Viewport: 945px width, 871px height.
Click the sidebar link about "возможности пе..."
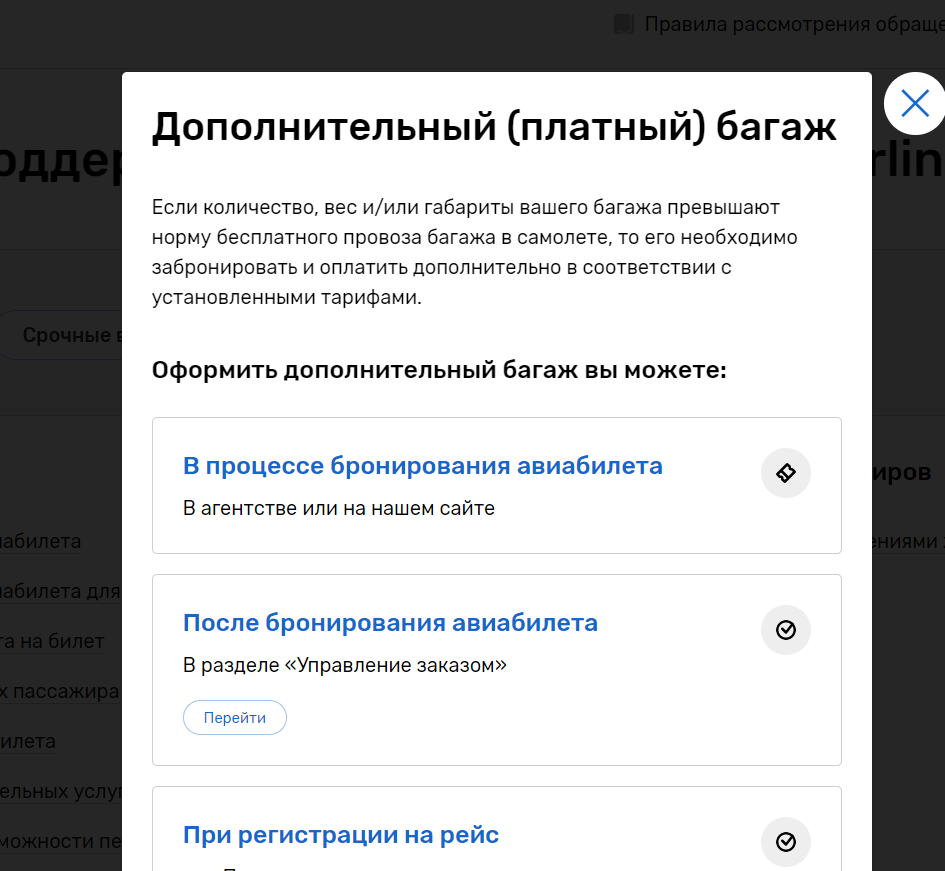tap(60, 841)
